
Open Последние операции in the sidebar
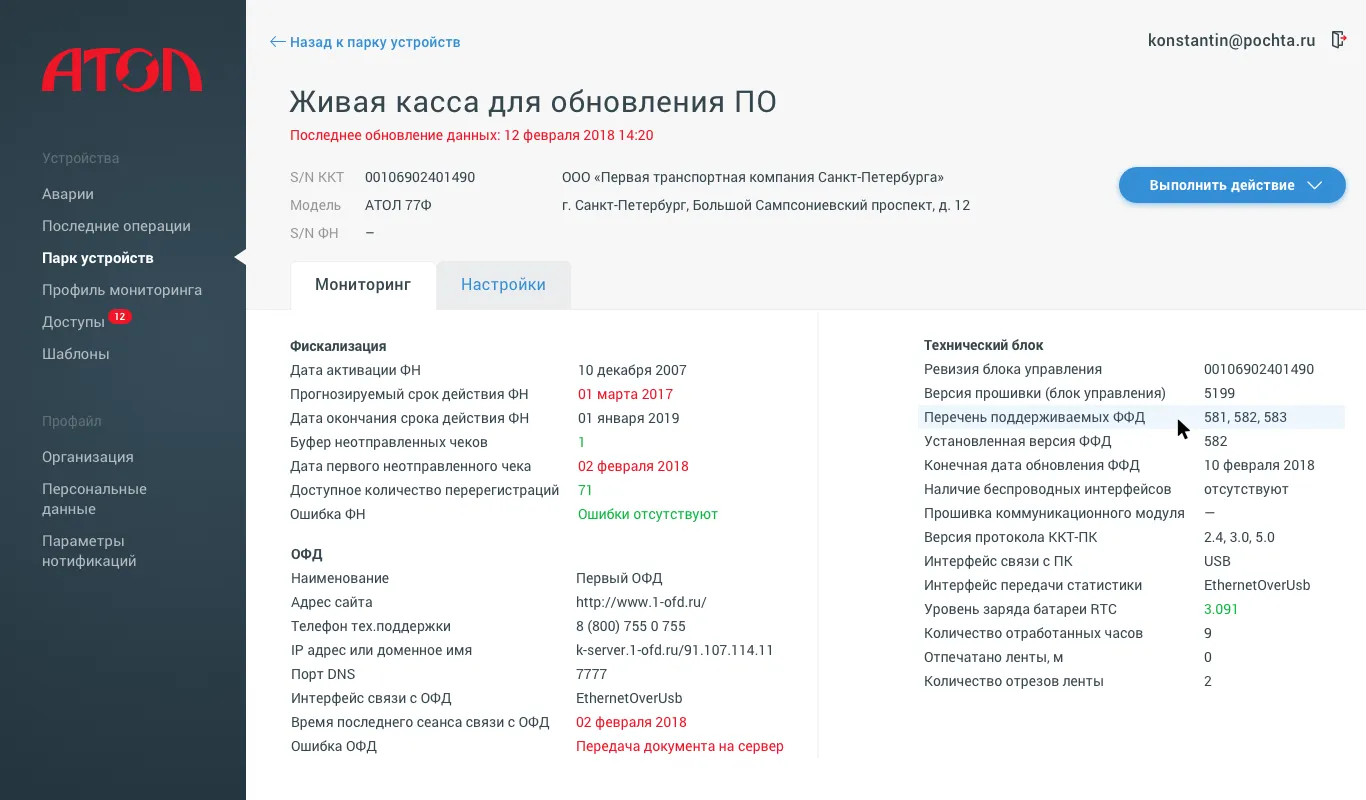[x=116, y=226]
